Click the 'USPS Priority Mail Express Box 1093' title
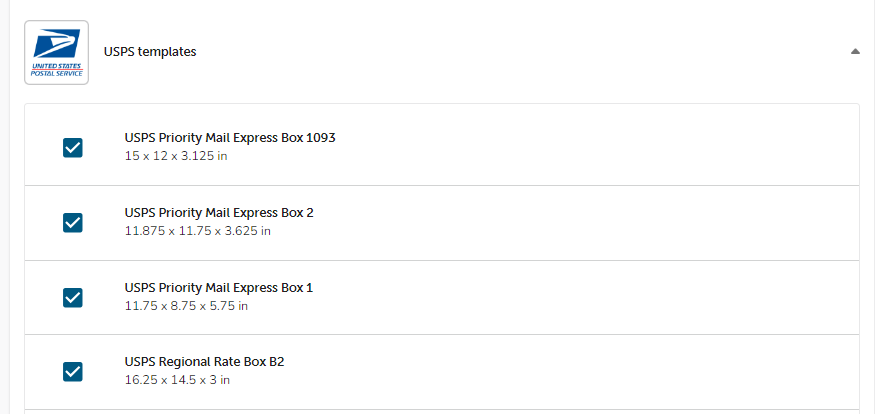Image resolution: width=875 pixels, height=414 pixels. [x=230, y=138]
